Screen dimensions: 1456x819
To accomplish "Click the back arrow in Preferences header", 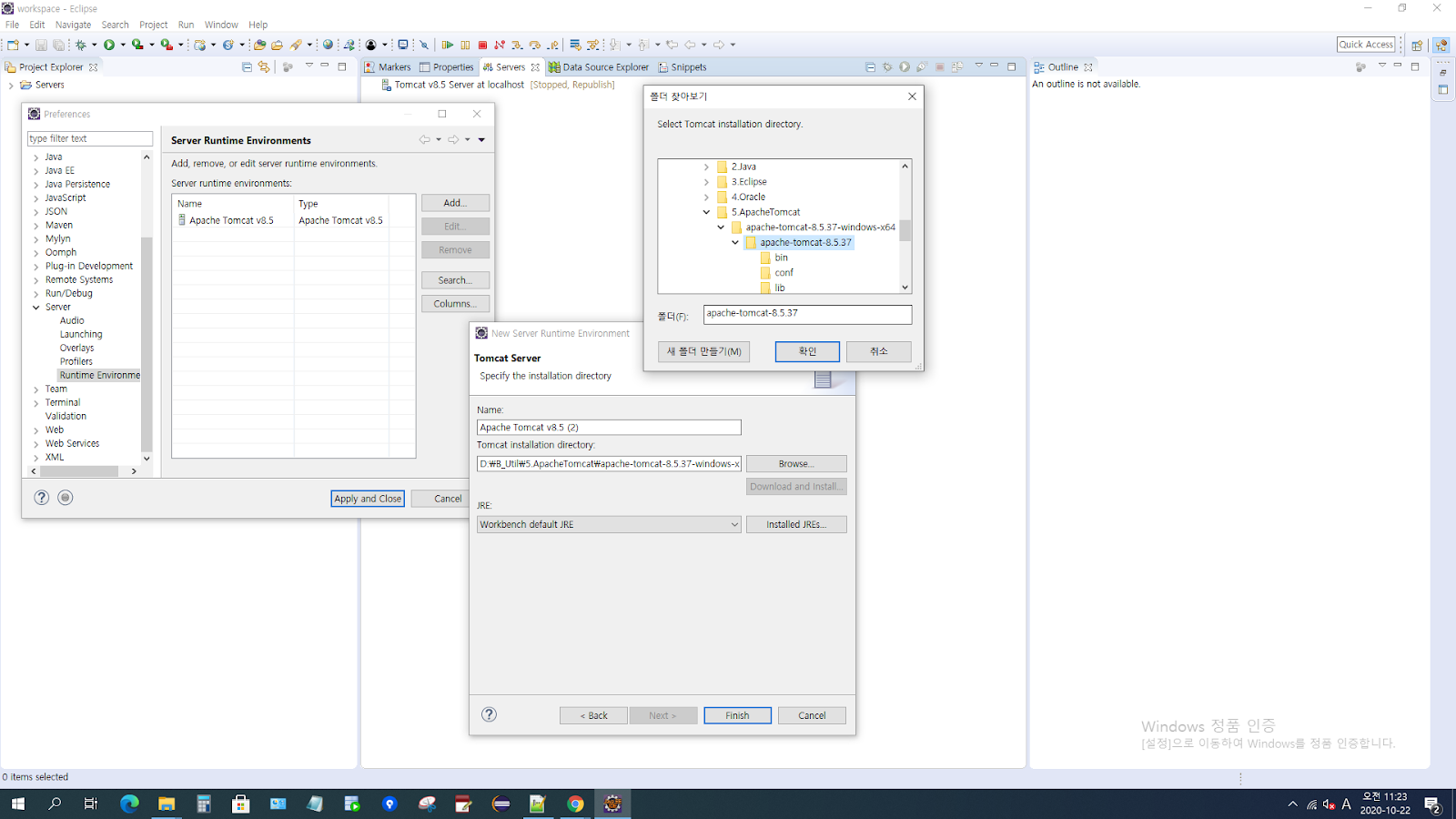I will pos(424,139).
